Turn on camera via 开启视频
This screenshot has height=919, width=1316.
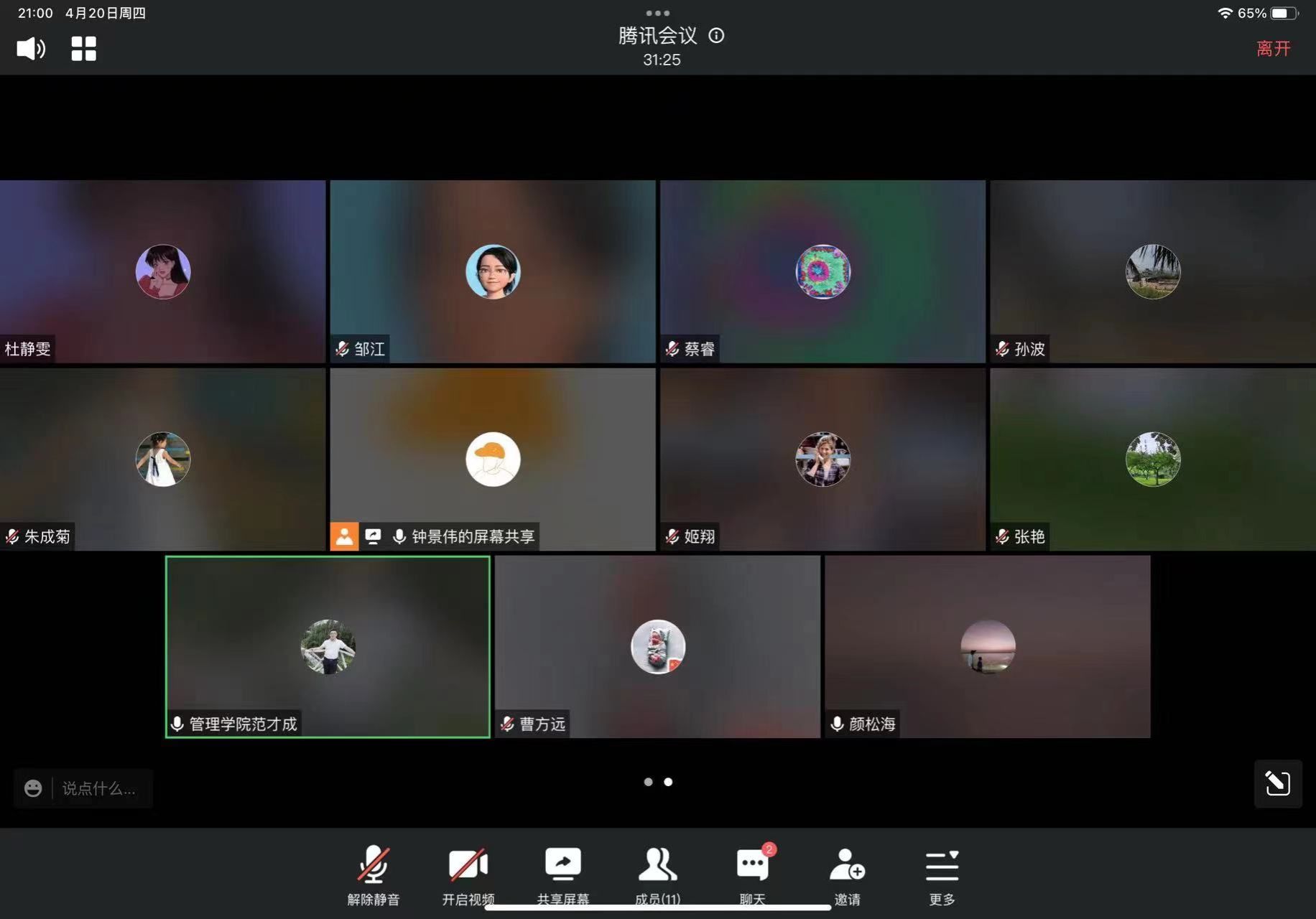468,874
